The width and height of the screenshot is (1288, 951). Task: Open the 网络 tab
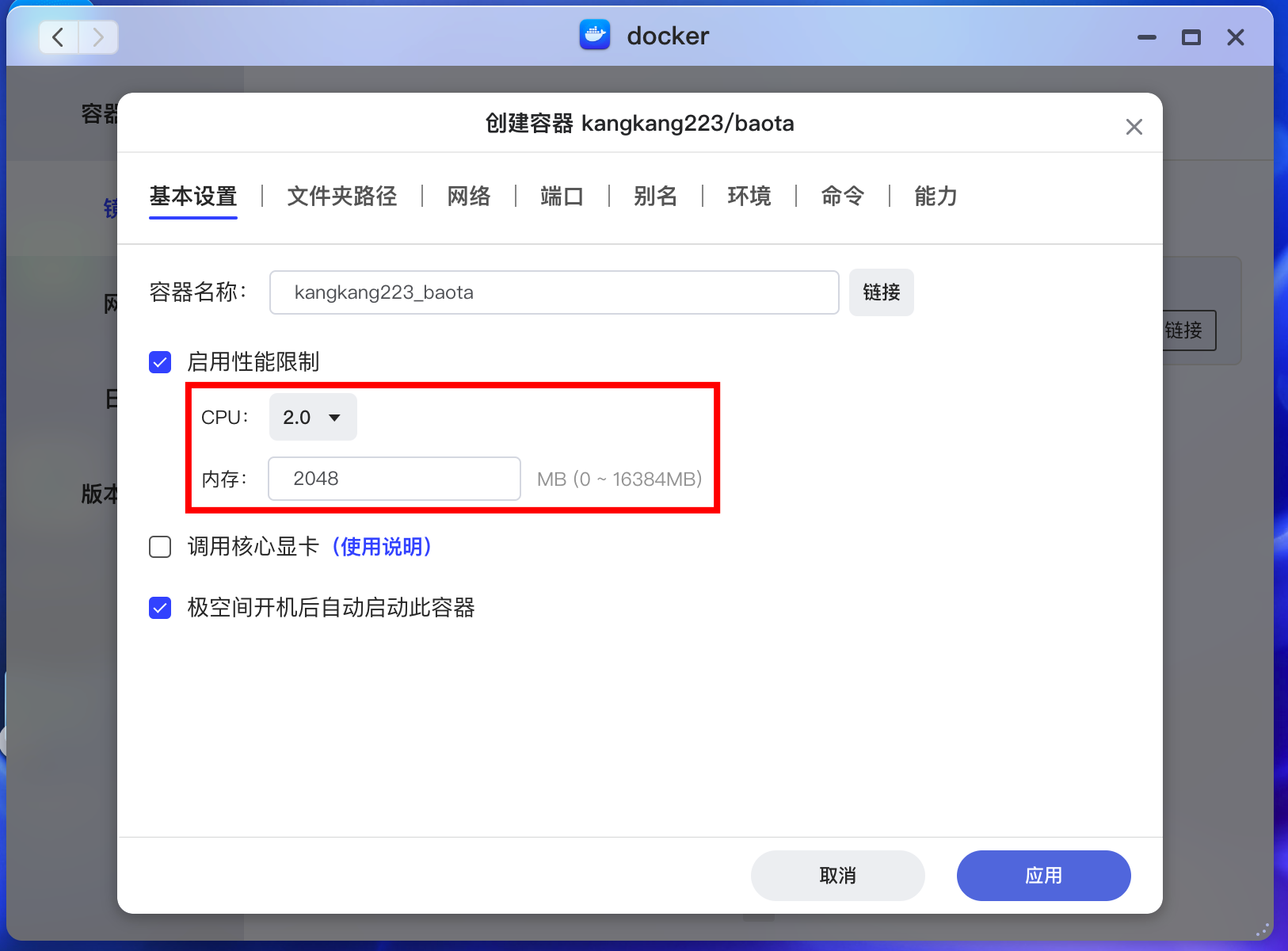pyautogui.click(x=469, y=196)
